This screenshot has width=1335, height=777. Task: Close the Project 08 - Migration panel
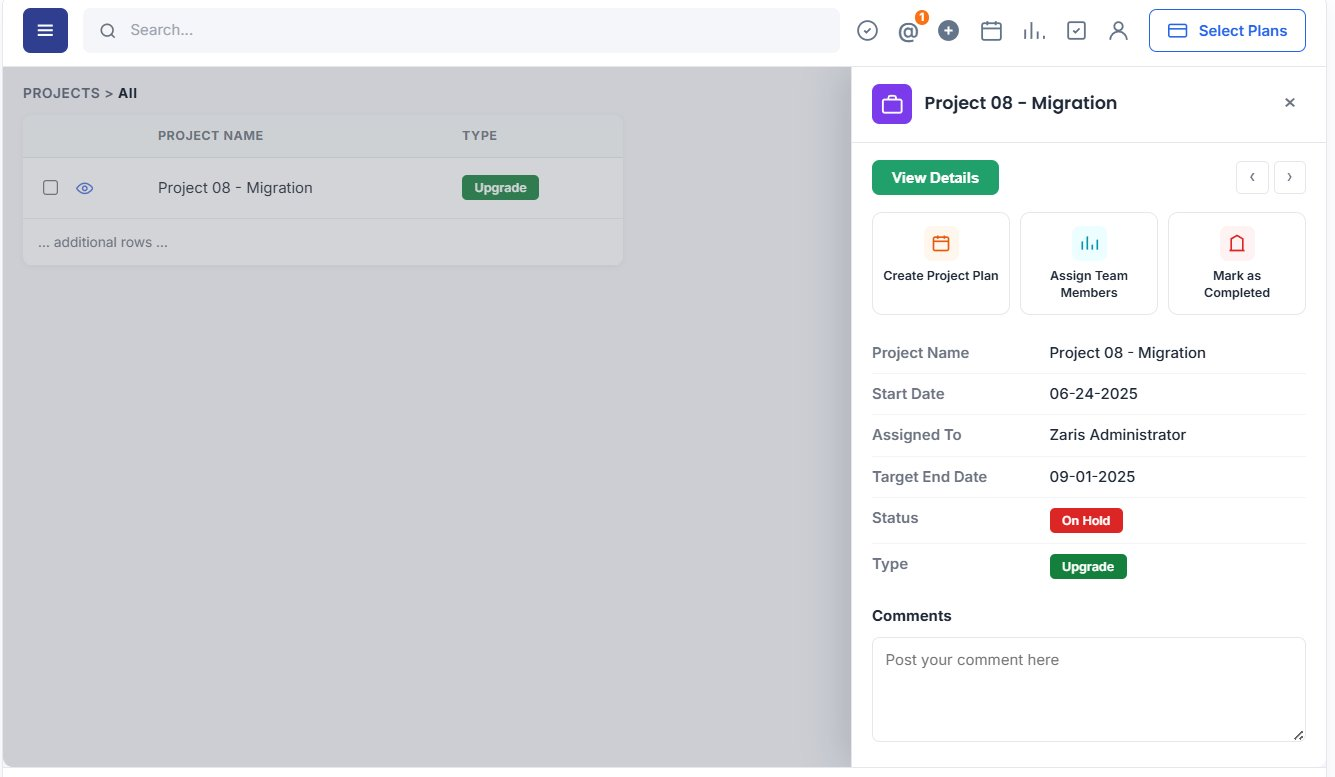click(x=1290, y=103)
